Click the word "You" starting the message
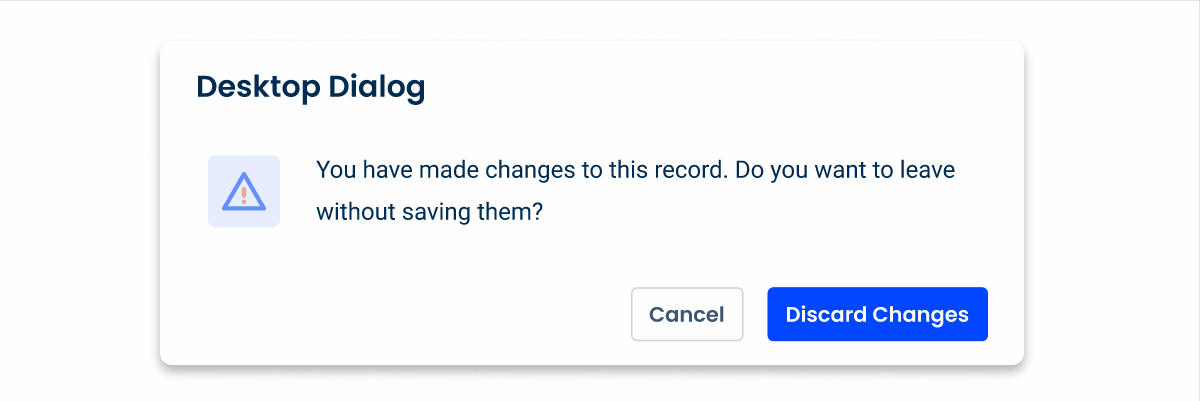 point(334,170)
